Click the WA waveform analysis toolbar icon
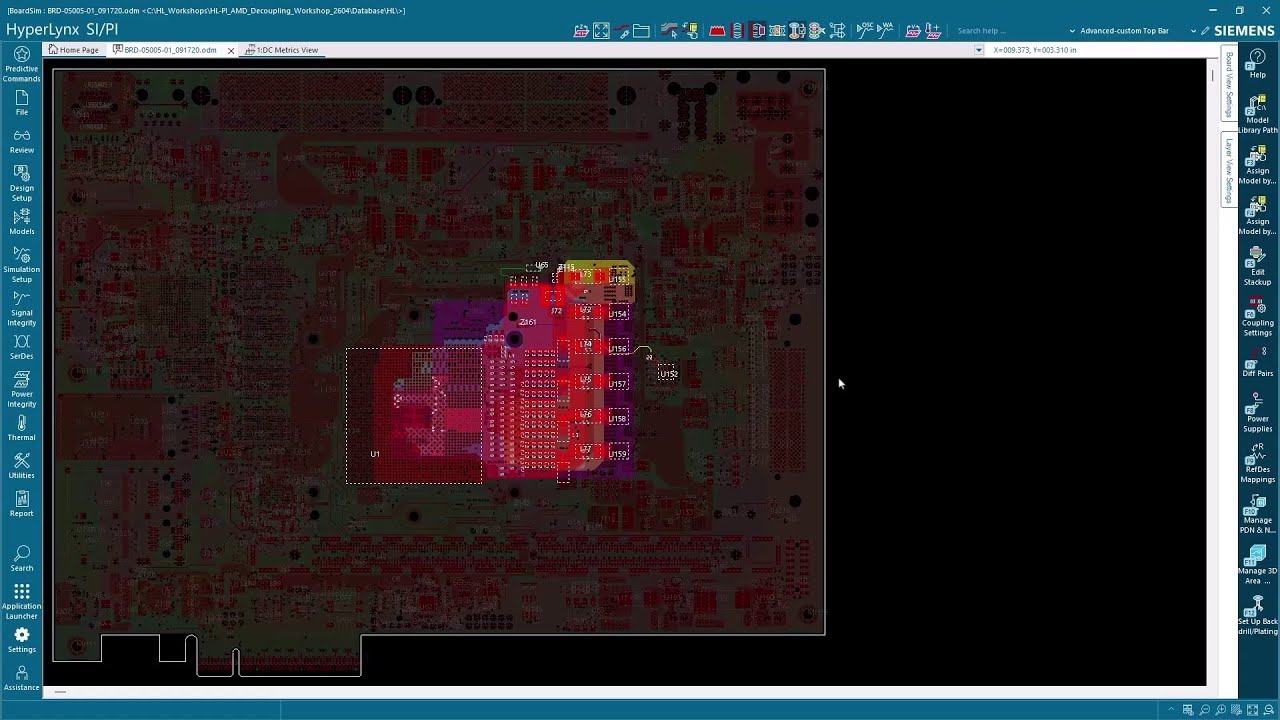Viewport: 1280px width, 720px height. click(884, 31)
